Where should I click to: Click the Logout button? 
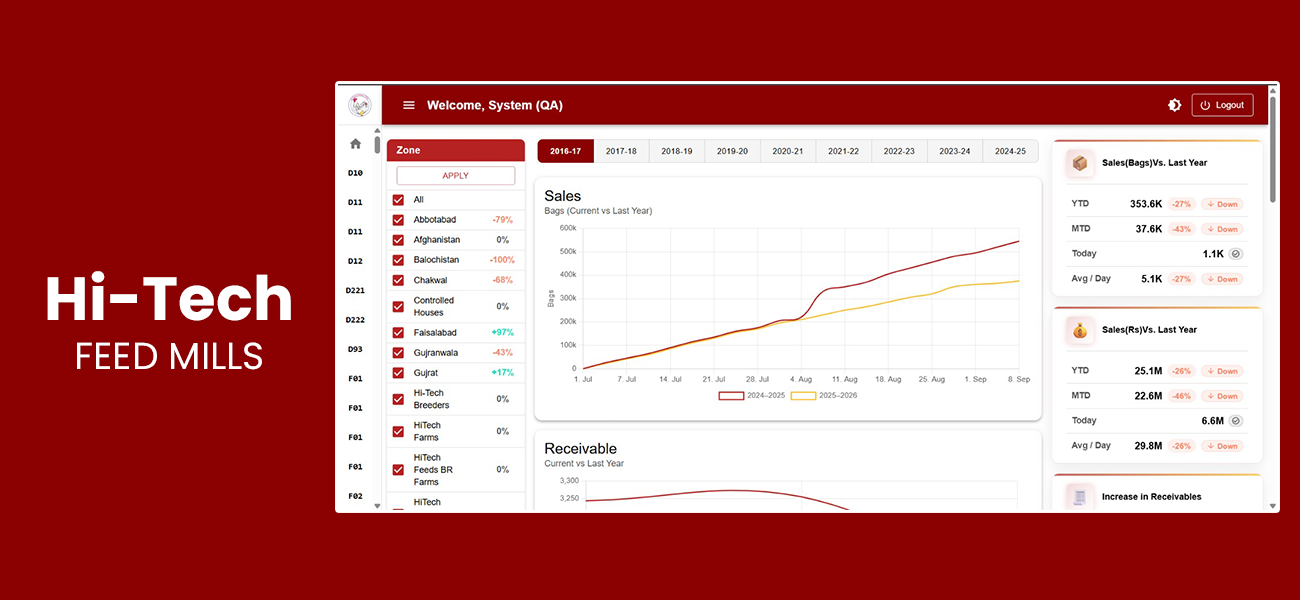tap(1222, 105)
